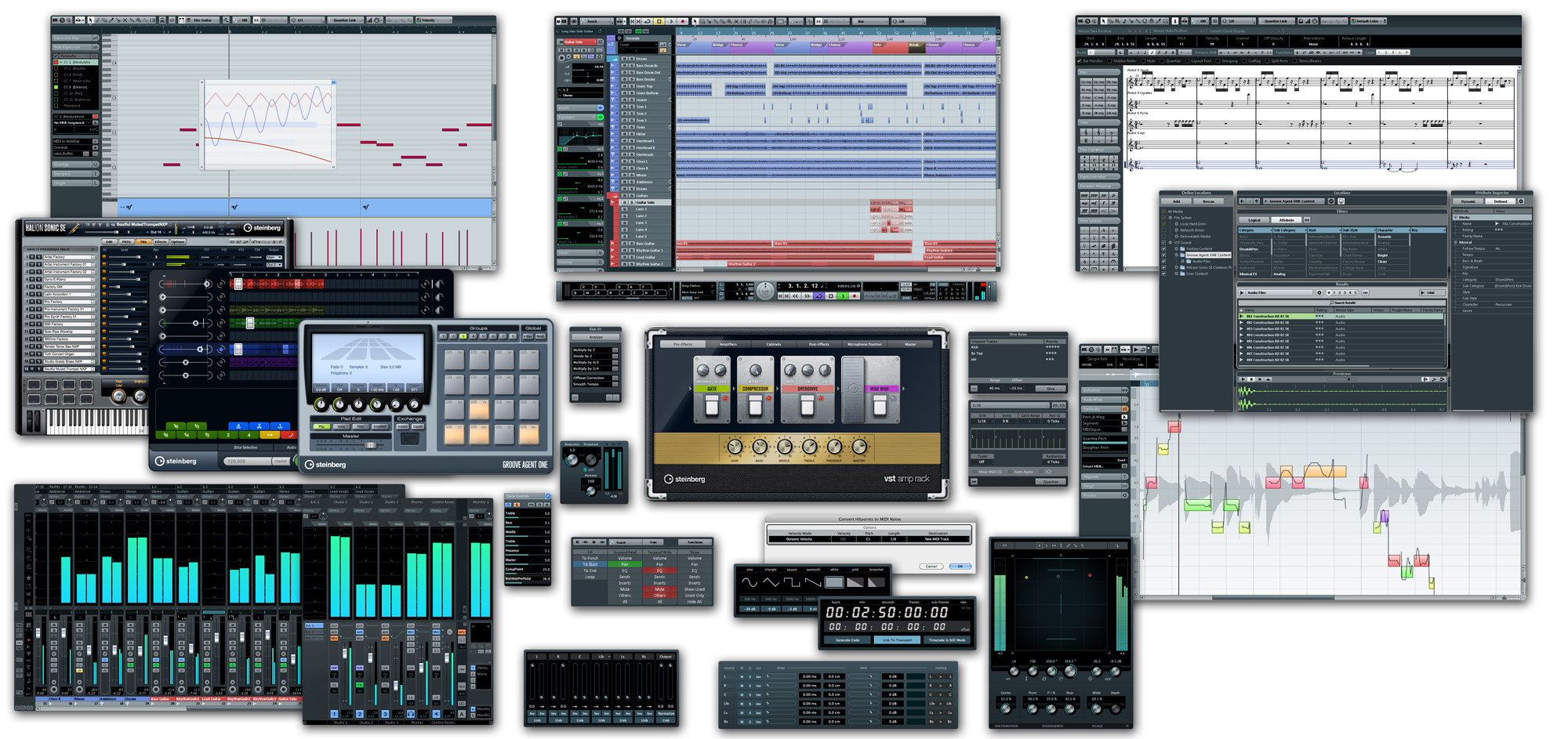The width and height of the screenshot is (1568, 739).
Task: Collapse Musical section in Attribute Inspector
Action: (x=1455, y=242)
